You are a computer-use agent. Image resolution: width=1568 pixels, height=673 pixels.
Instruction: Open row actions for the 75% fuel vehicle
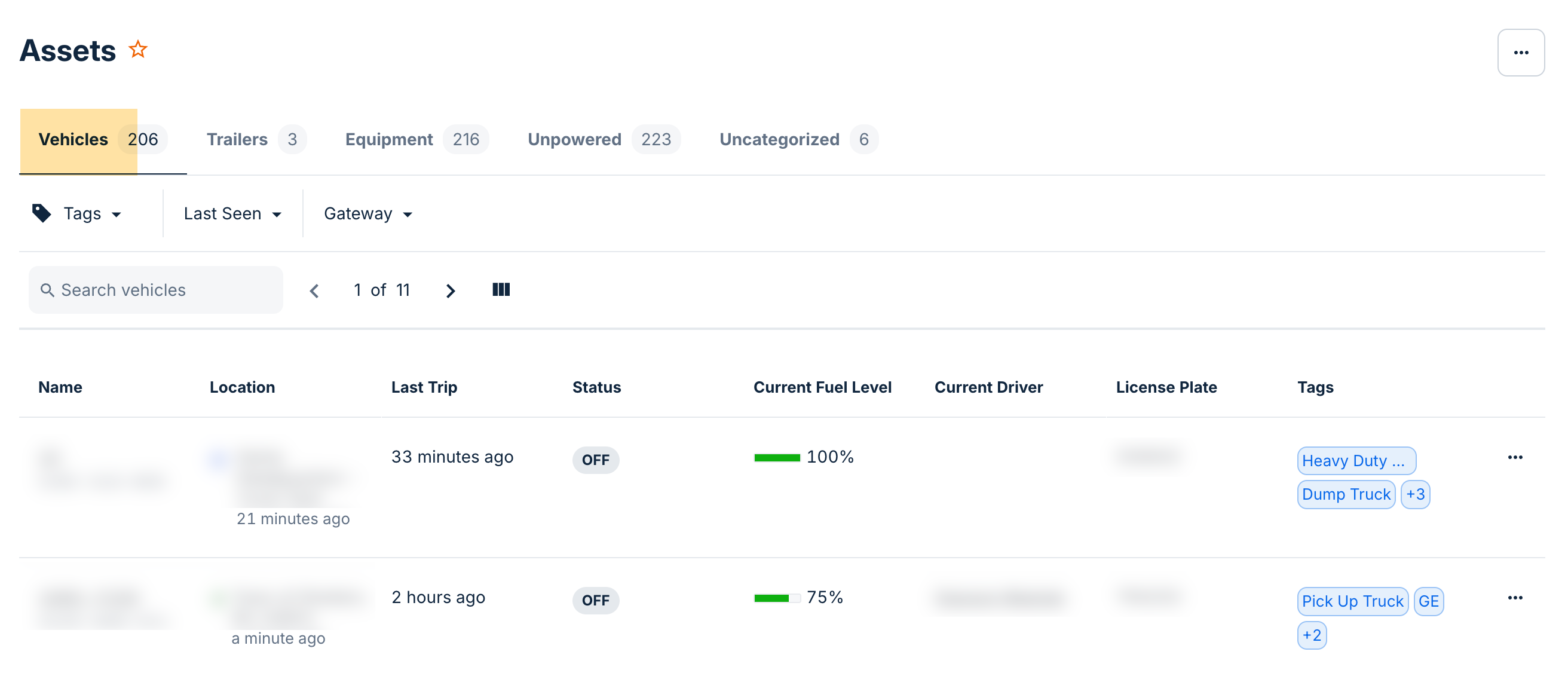(1514, 598)
